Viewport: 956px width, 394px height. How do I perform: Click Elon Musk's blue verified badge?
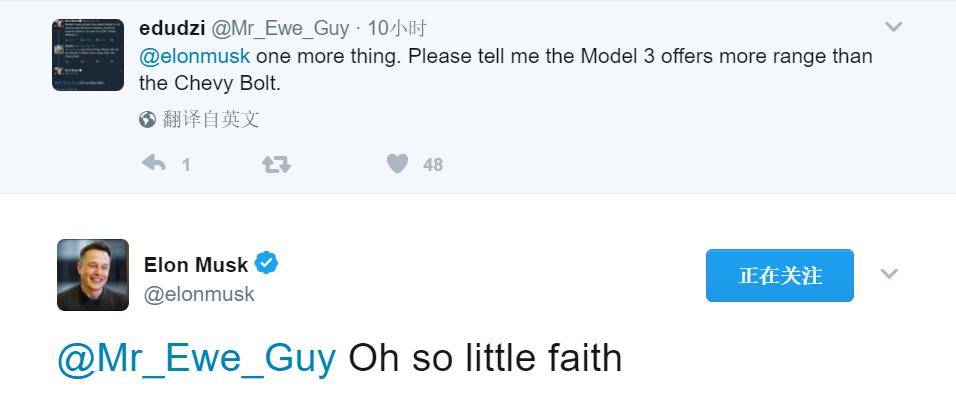click(266, 263)
